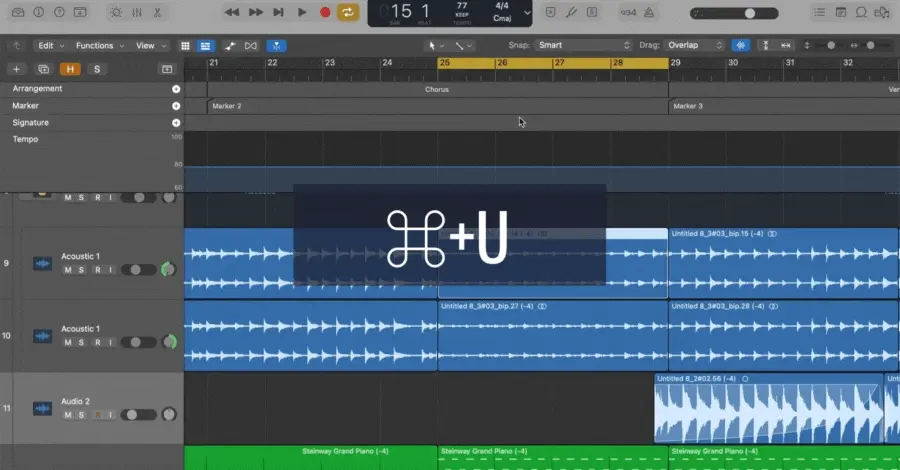The image size is (900, 470).
Task: Toggle the orange Hide H button
Action: pyautogui.click(x=70, y=69)
